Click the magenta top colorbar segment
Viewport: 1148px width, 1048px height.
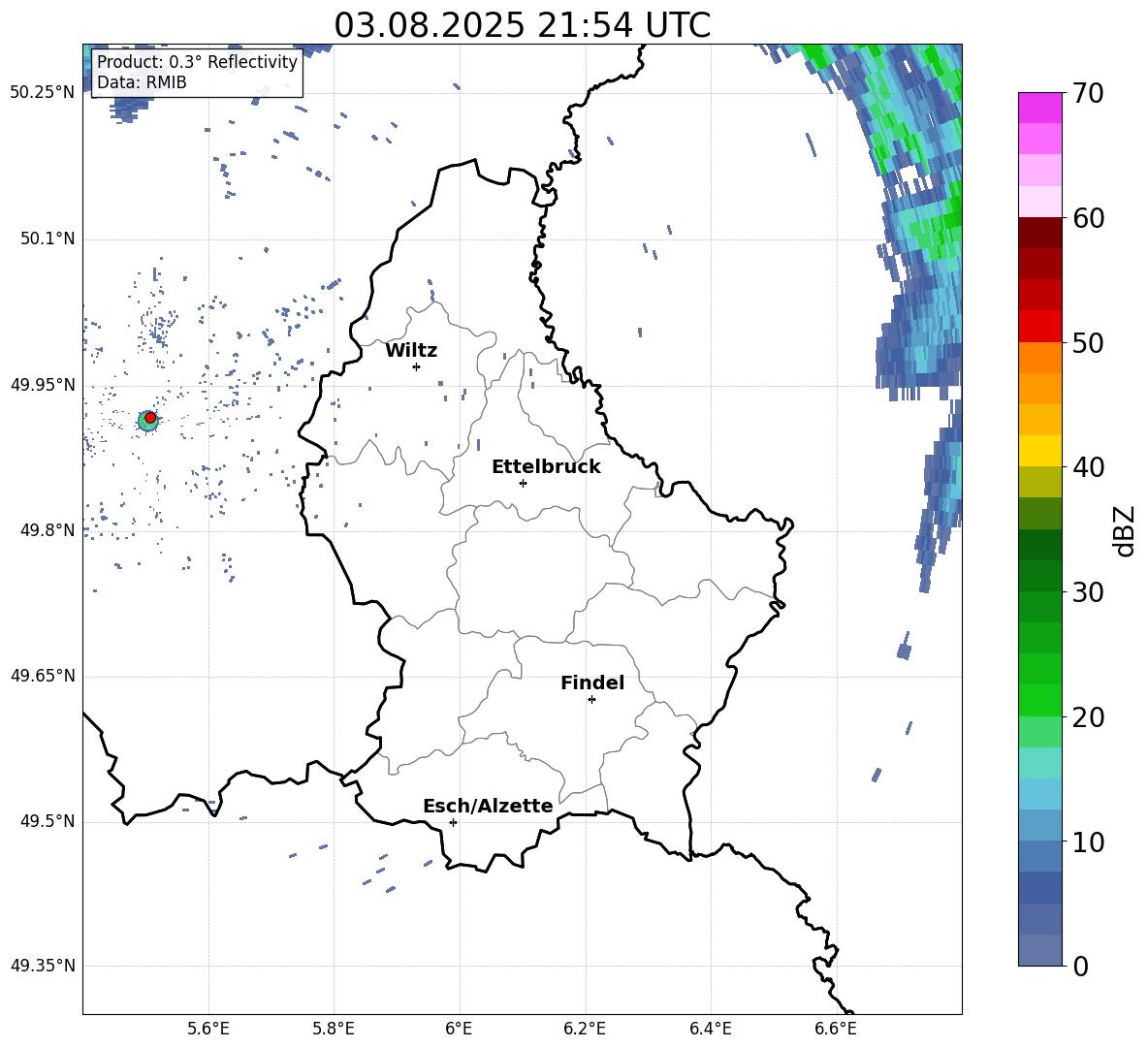[1040, 109]
